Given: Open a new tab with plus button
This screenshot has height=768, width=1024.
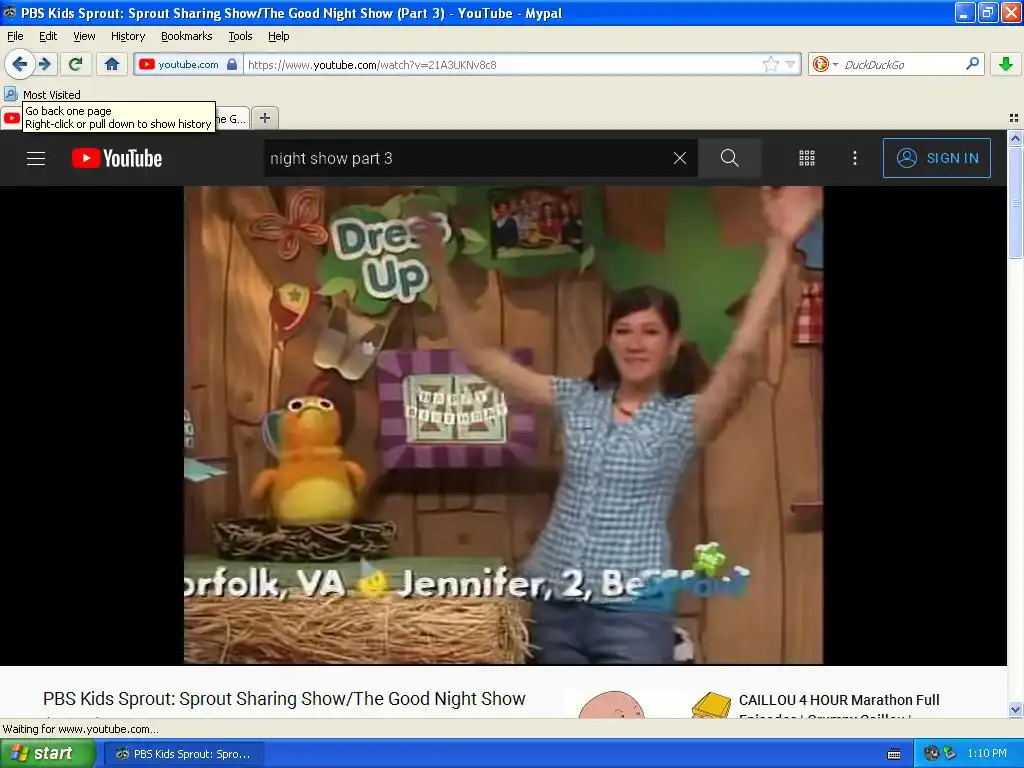Looking at the screenshot, I should pyautogui.click(x=264, y=118).
